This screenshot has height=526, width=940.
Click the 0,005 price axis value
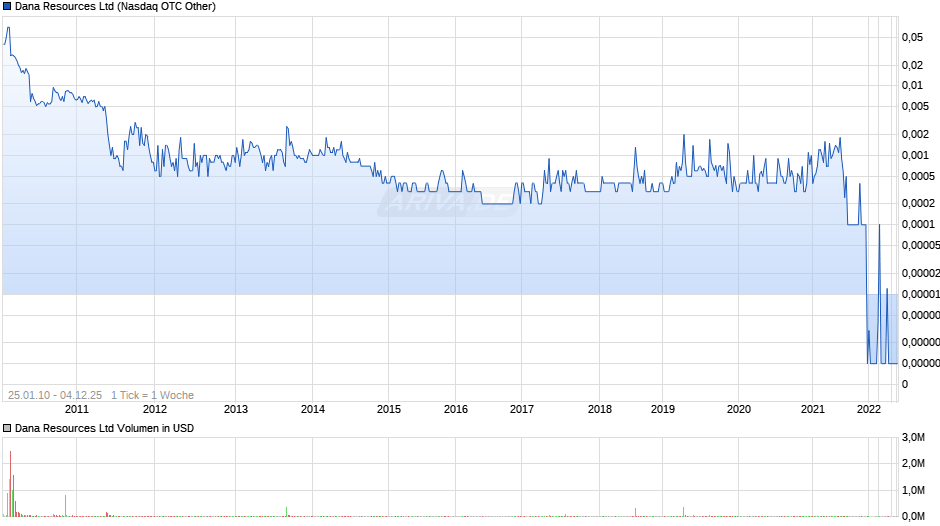tap(915, 106)
